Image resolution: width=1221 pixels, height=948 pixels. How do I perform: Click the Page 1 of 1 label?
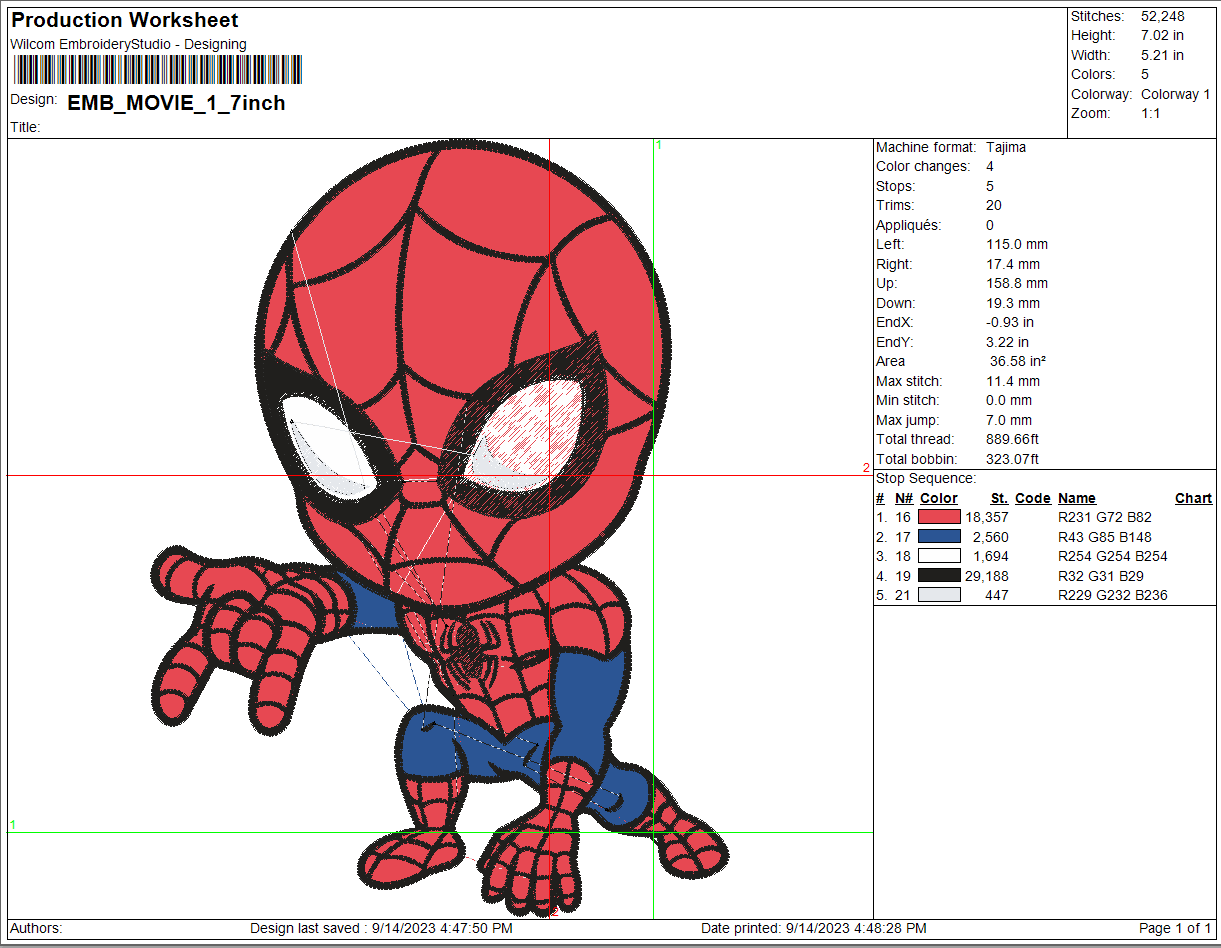1175,928
